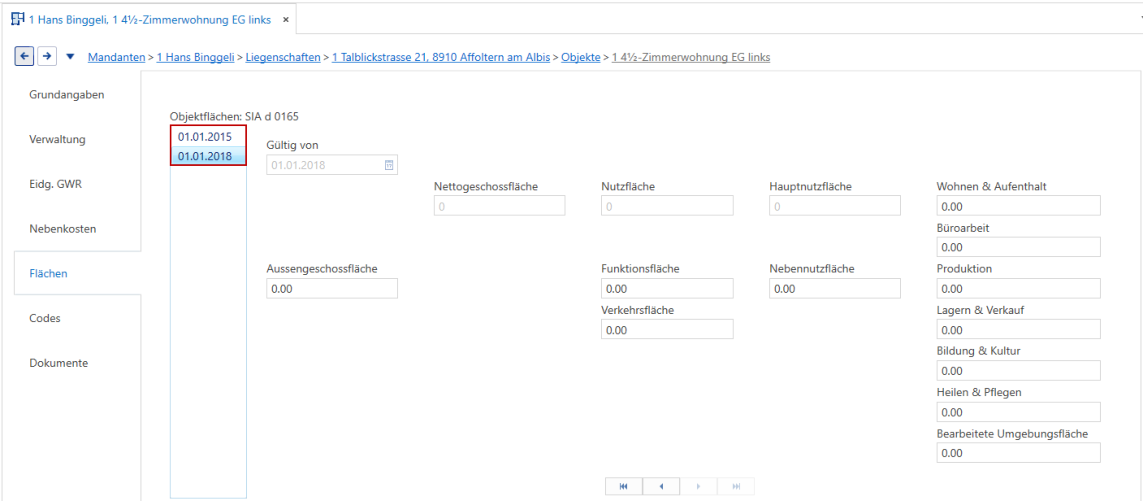Click the Nebennutzfläche field

835,289
